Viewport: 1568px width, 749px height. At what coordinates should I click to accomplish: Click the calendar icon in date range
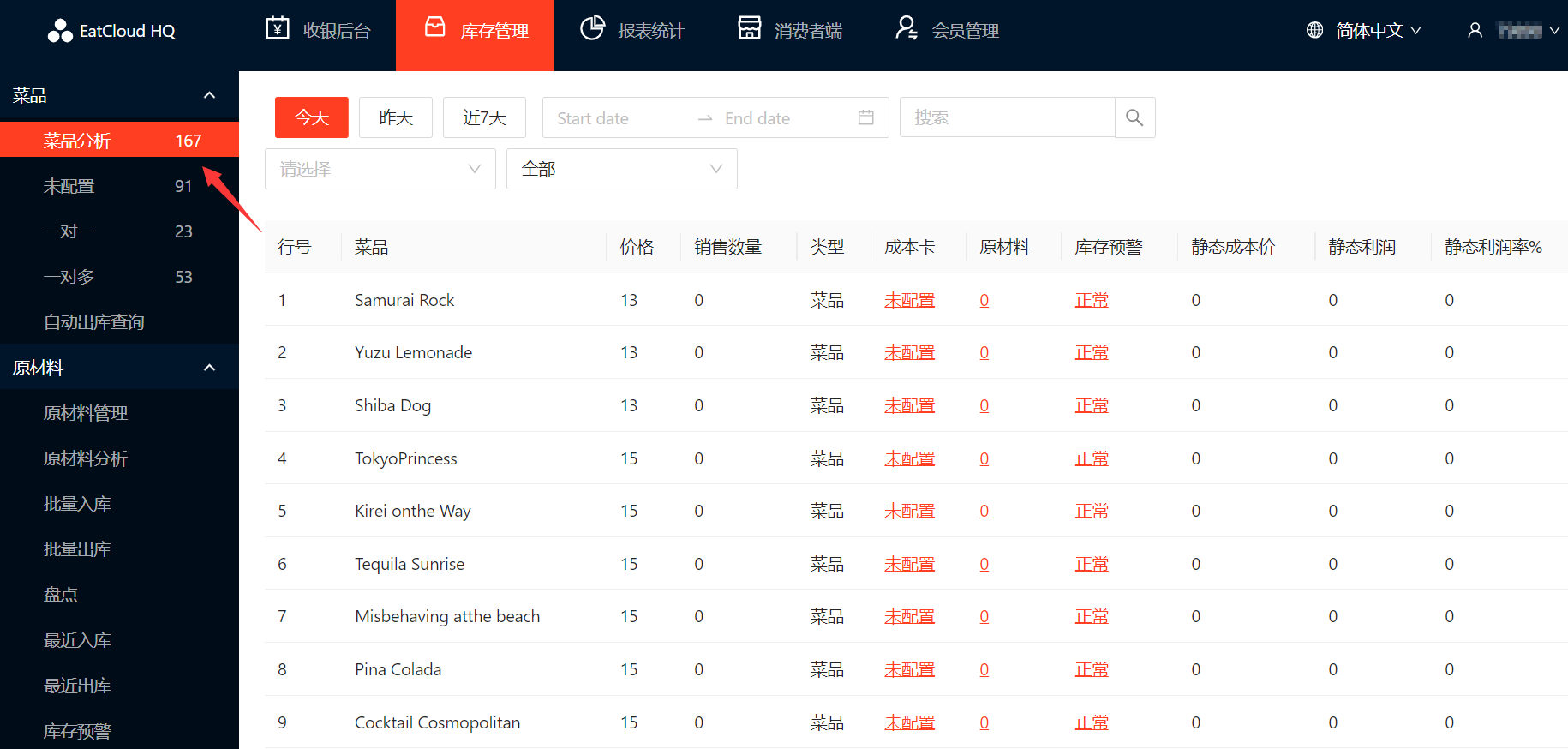tap(866, 117)
